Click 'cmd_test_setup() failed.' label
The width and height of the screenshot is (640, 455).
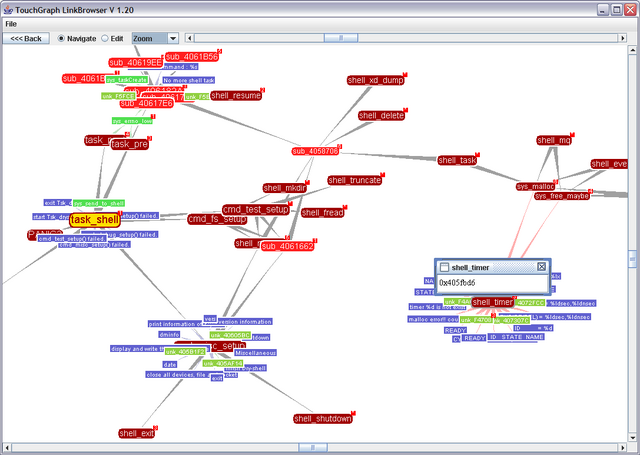pos(72,239)
